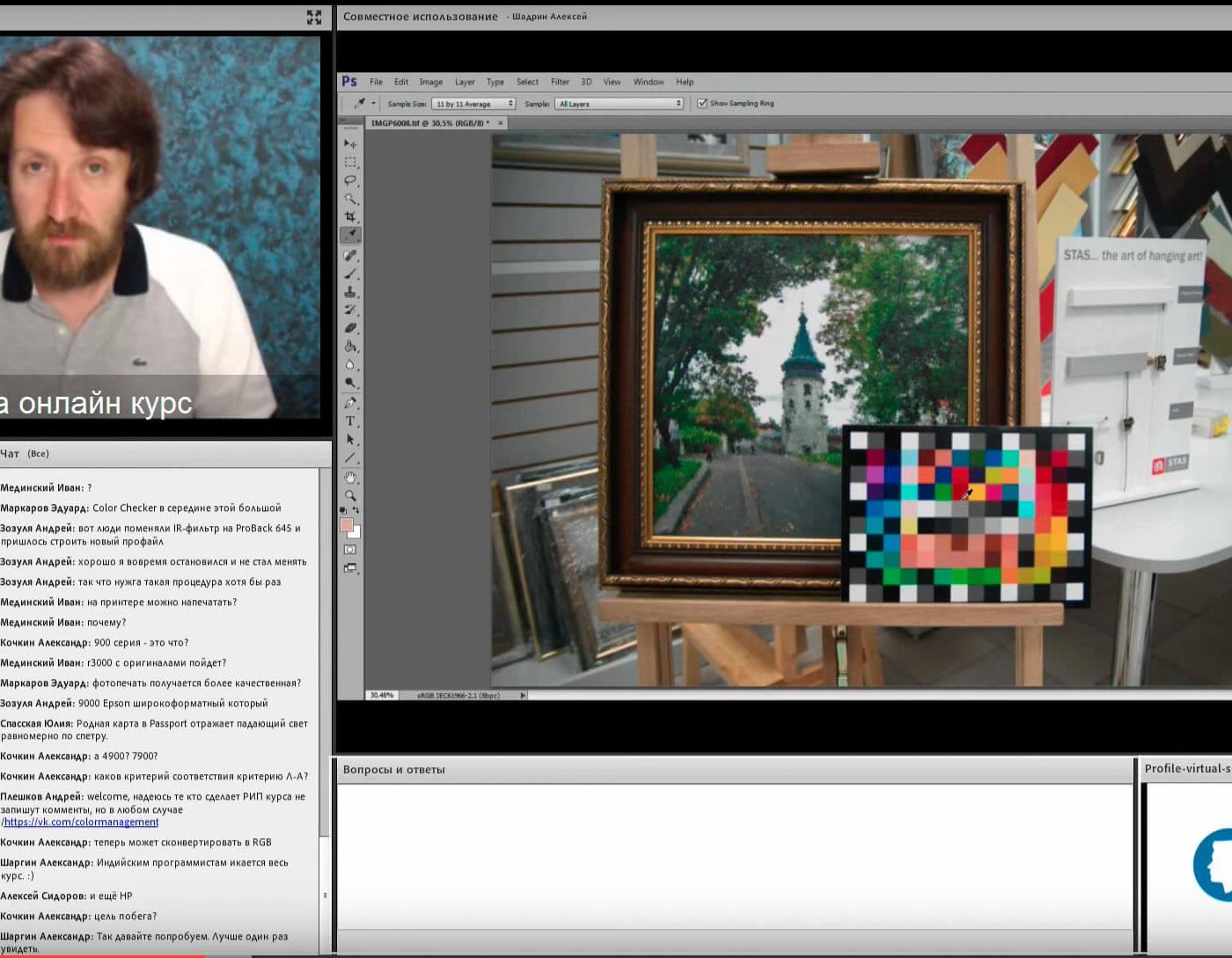Select the Brush tool
Viewport: 1232px width, 958px height.
pyautogui.click(x=350, y=274)
